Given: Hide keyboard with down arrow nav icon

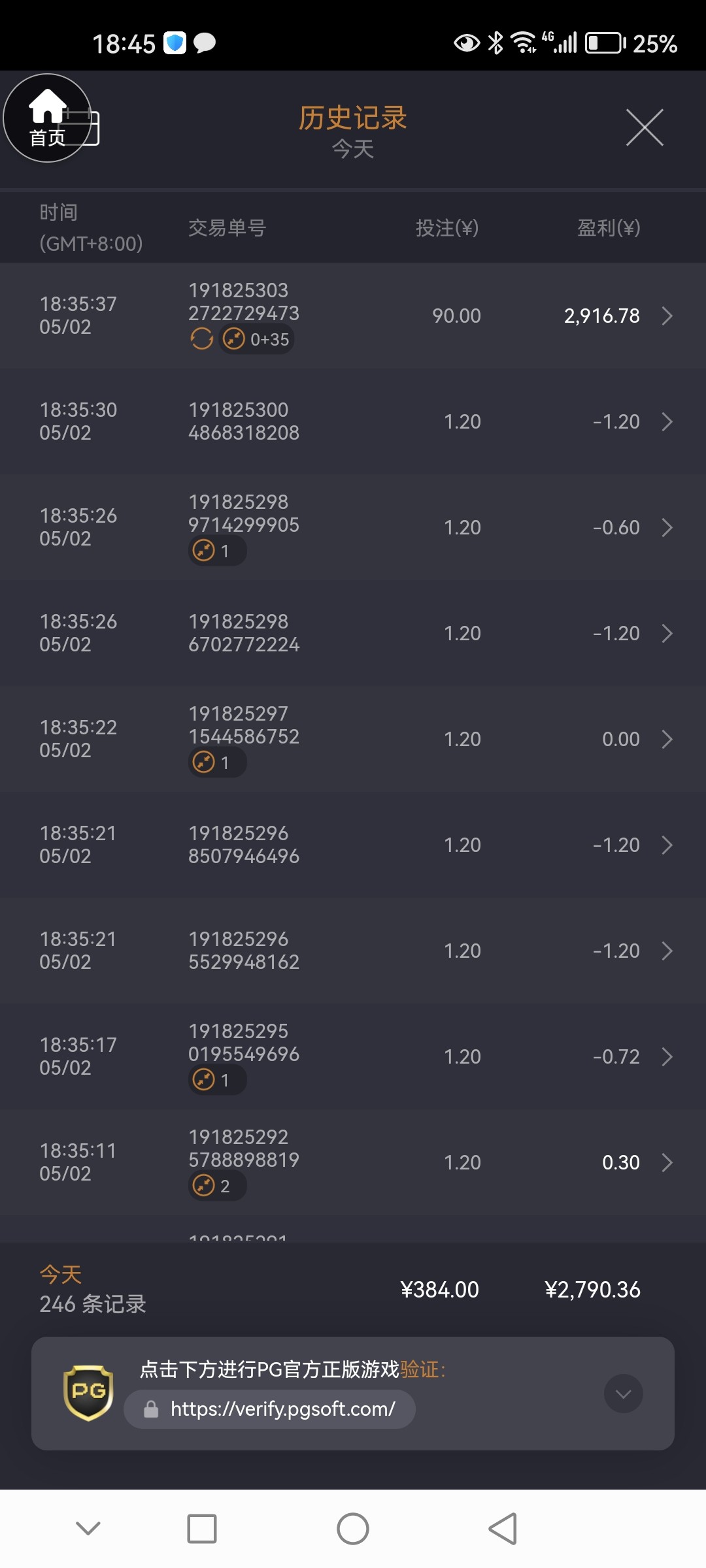Looking at the screenshot, I should point(88,1529).
